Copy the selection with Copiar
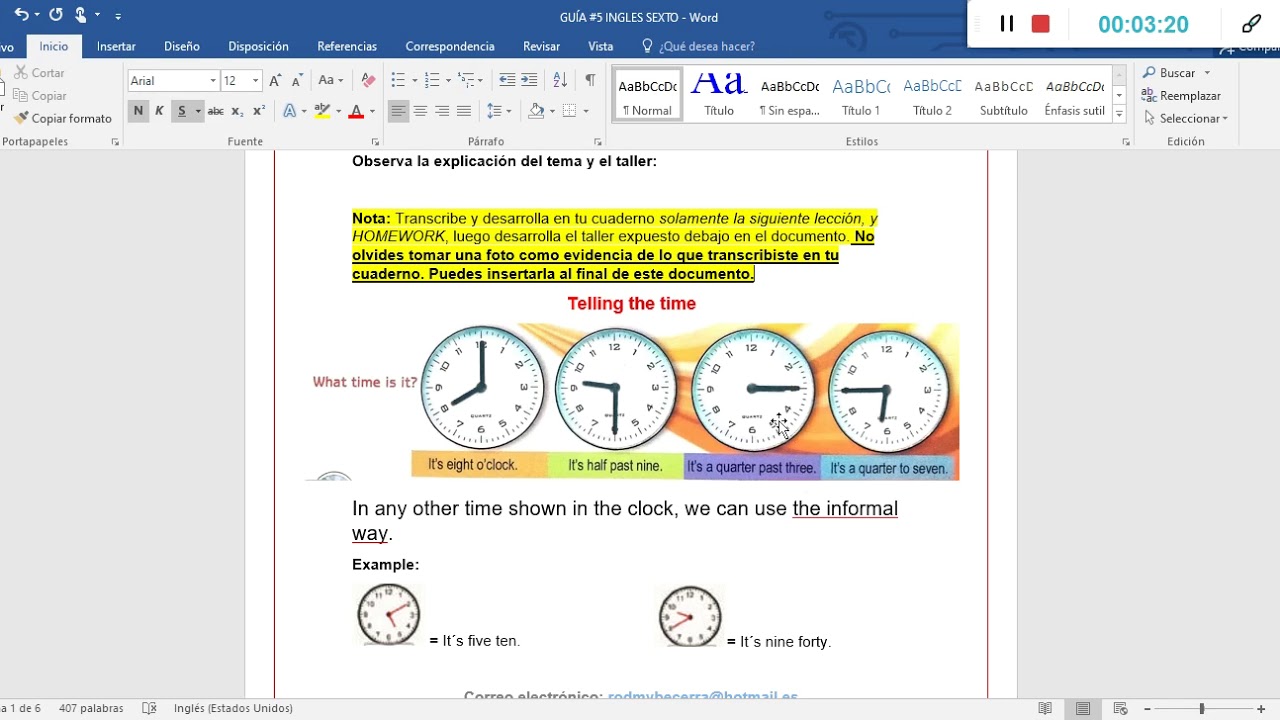Screen dimensions: 1280x720 click(40, 96)
